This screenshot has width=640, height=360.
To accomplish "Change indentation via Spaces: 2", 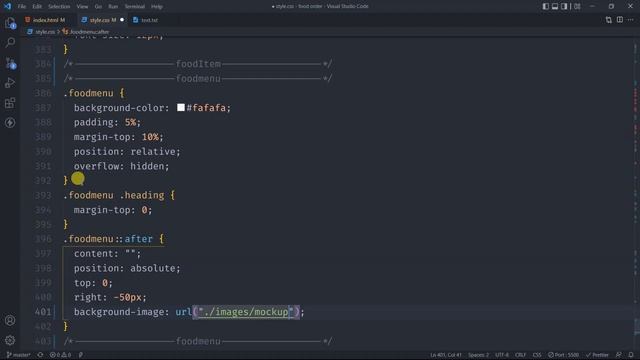I will (478, 355).
